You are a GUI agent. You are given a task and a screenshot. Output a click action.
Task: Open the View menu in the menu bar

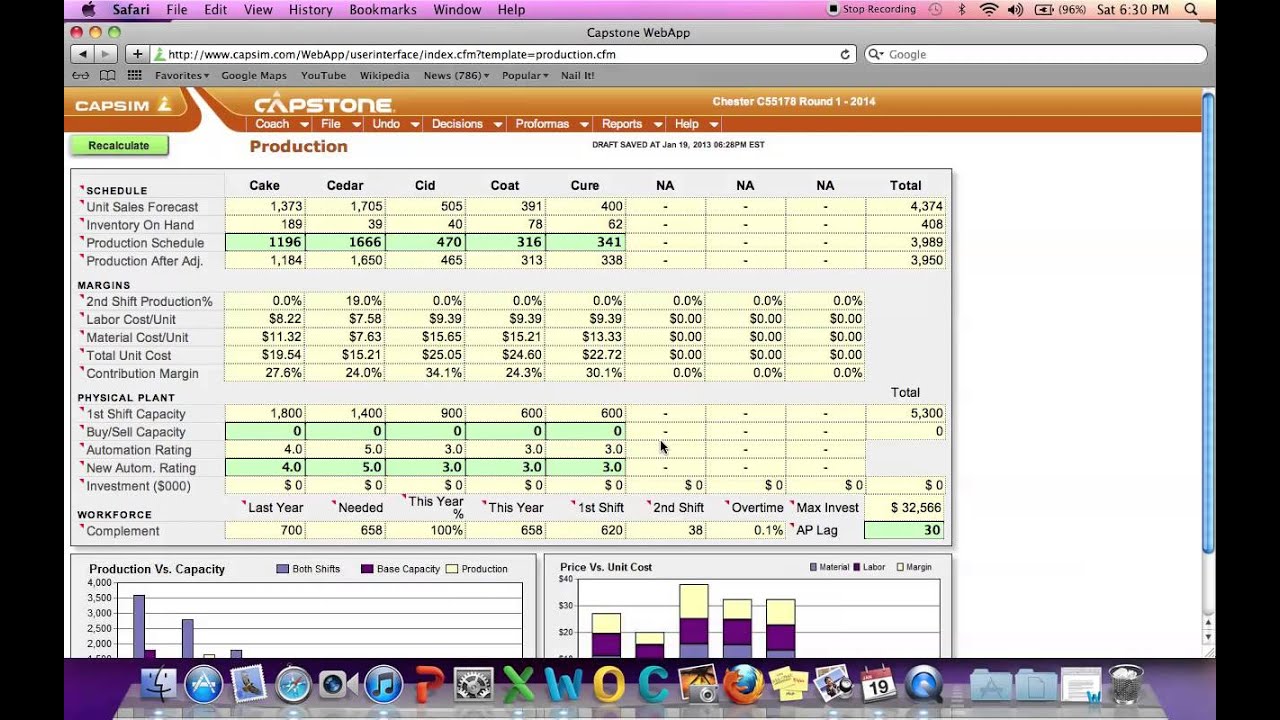coord(258,9)
